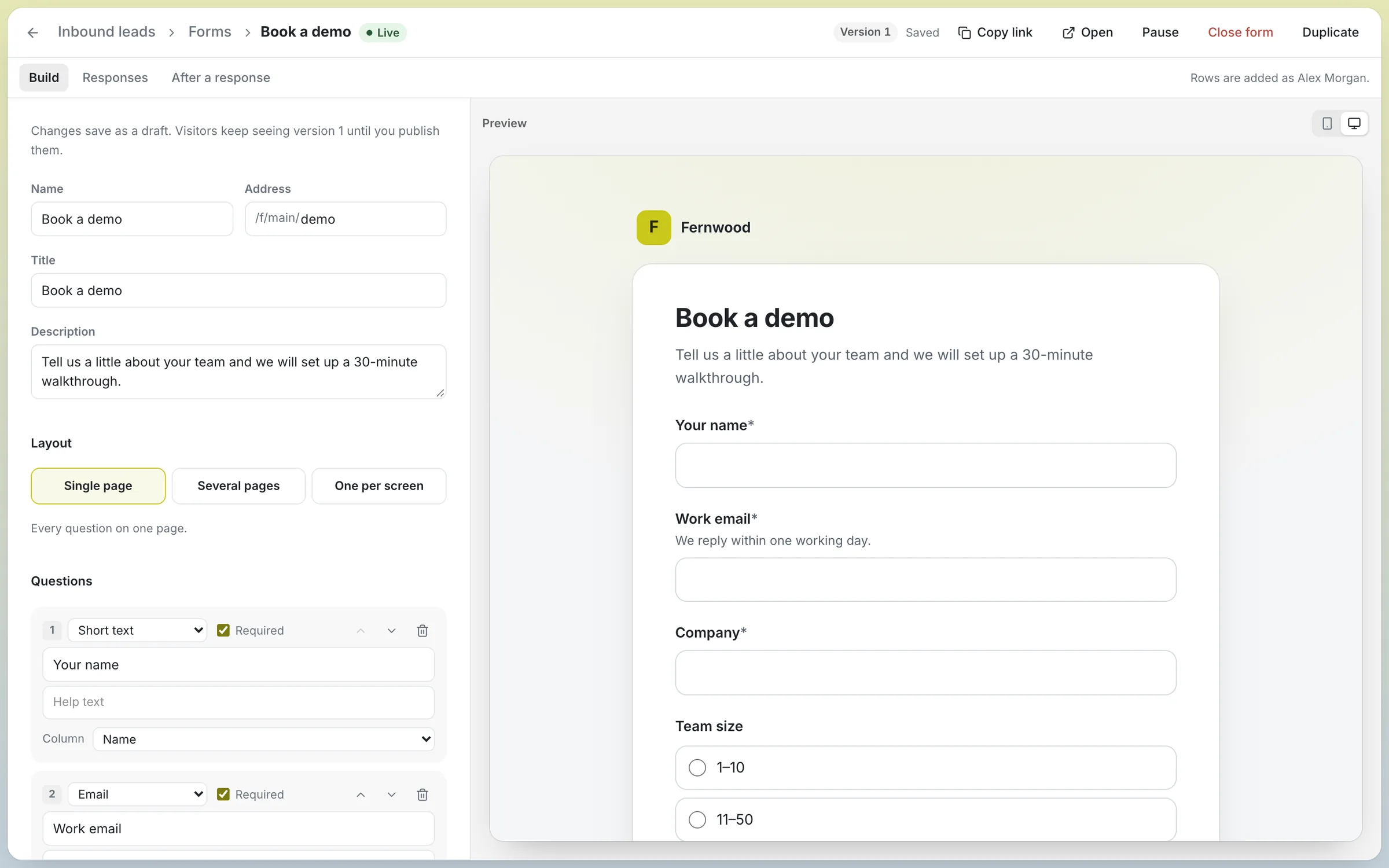
Task: Move question 2 up with arrow
Action: coord(361,794)
